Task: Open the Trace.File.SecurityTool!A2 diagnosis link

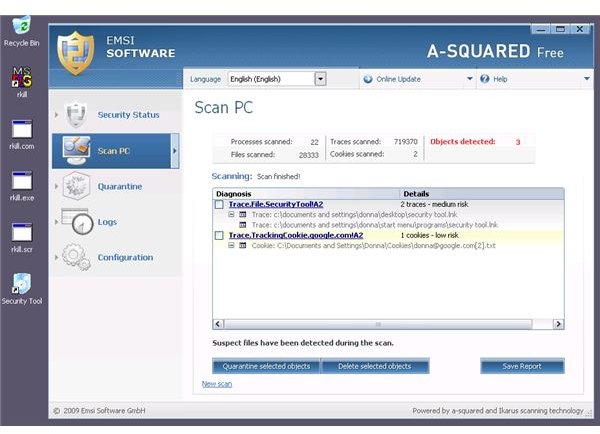Action: point(276,204)
